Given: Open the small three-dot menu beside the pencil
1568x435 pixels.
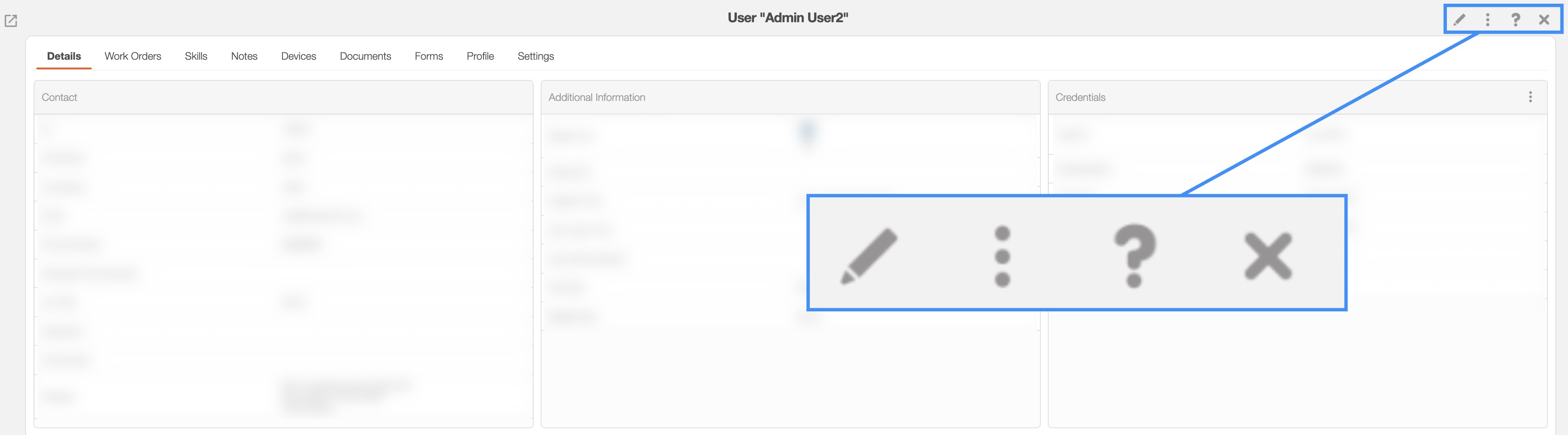Looking at the screenshot, I should click(x=1488, y=19).
